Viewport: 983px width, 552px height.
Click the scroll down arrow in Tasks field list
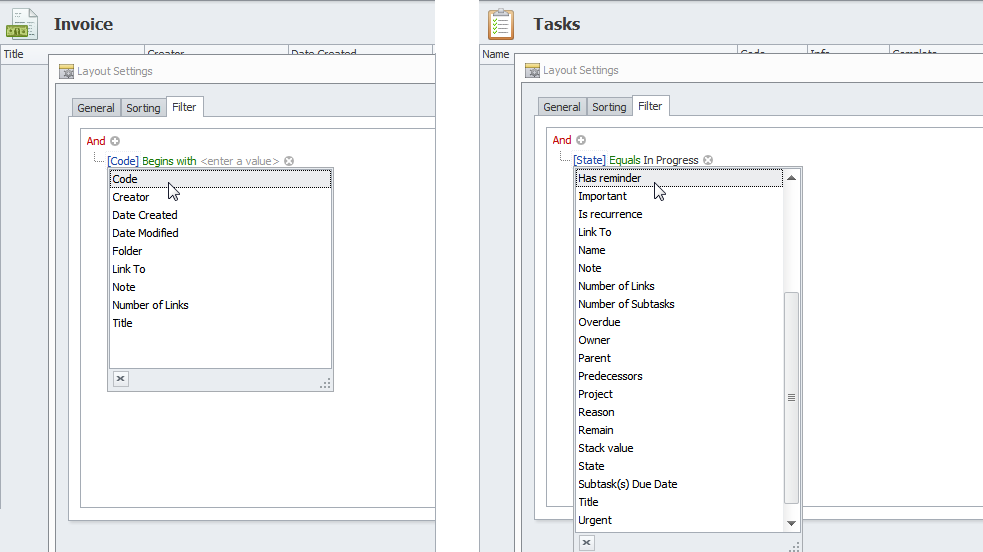tap(792, 523)
